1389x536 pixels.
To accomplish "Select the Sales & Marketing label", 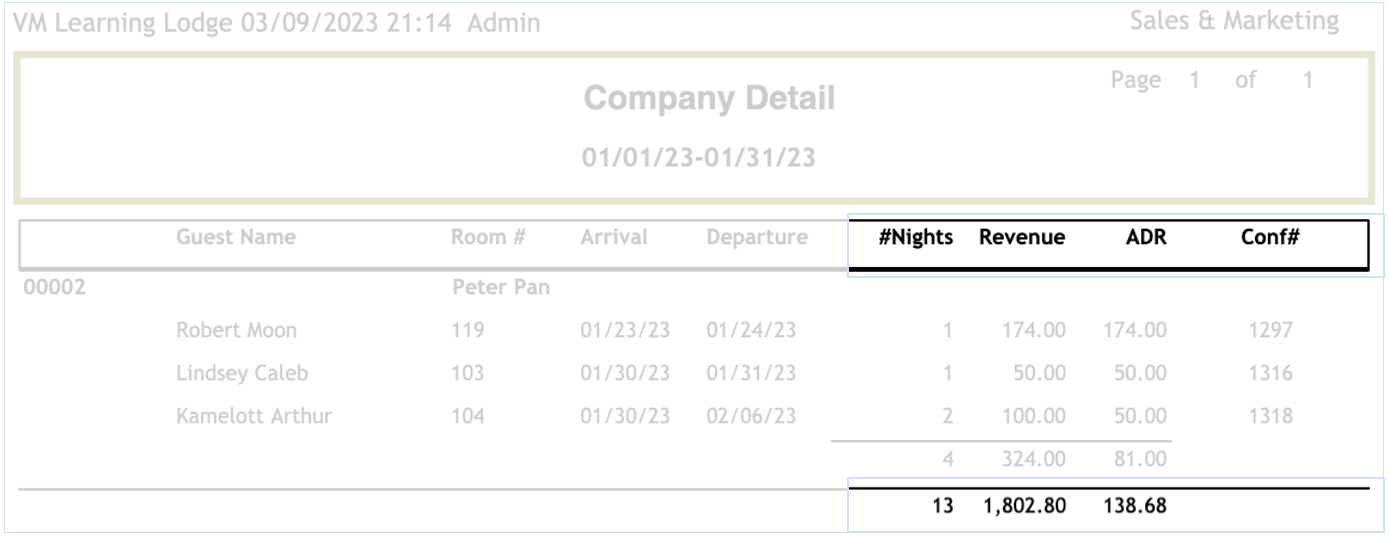I will click(1233, 21).
